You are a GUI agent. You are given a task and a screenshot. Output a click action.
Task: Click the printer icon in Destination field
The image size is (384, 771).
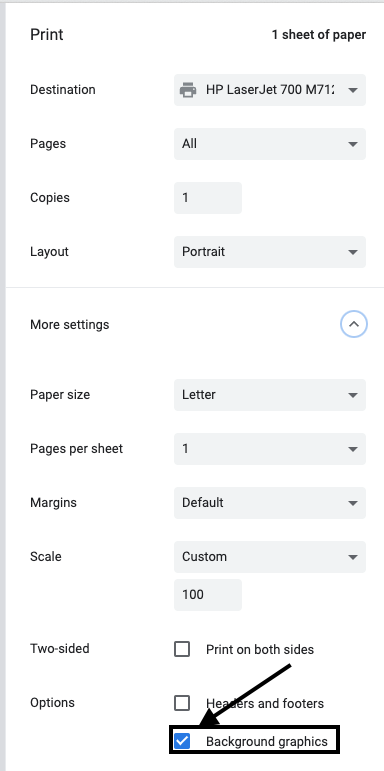[187, 90]
